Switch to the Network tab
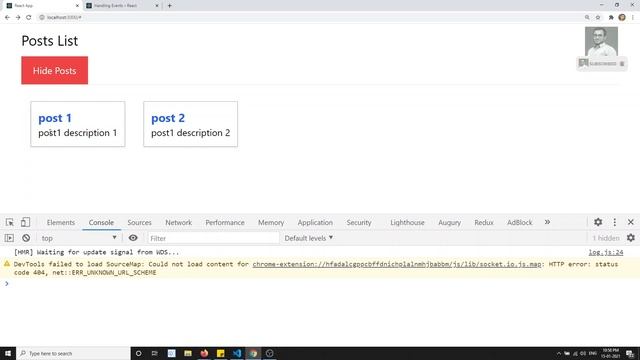Viewport: 640px width, 360px height. pyautogui.click(x=178, y=222)
